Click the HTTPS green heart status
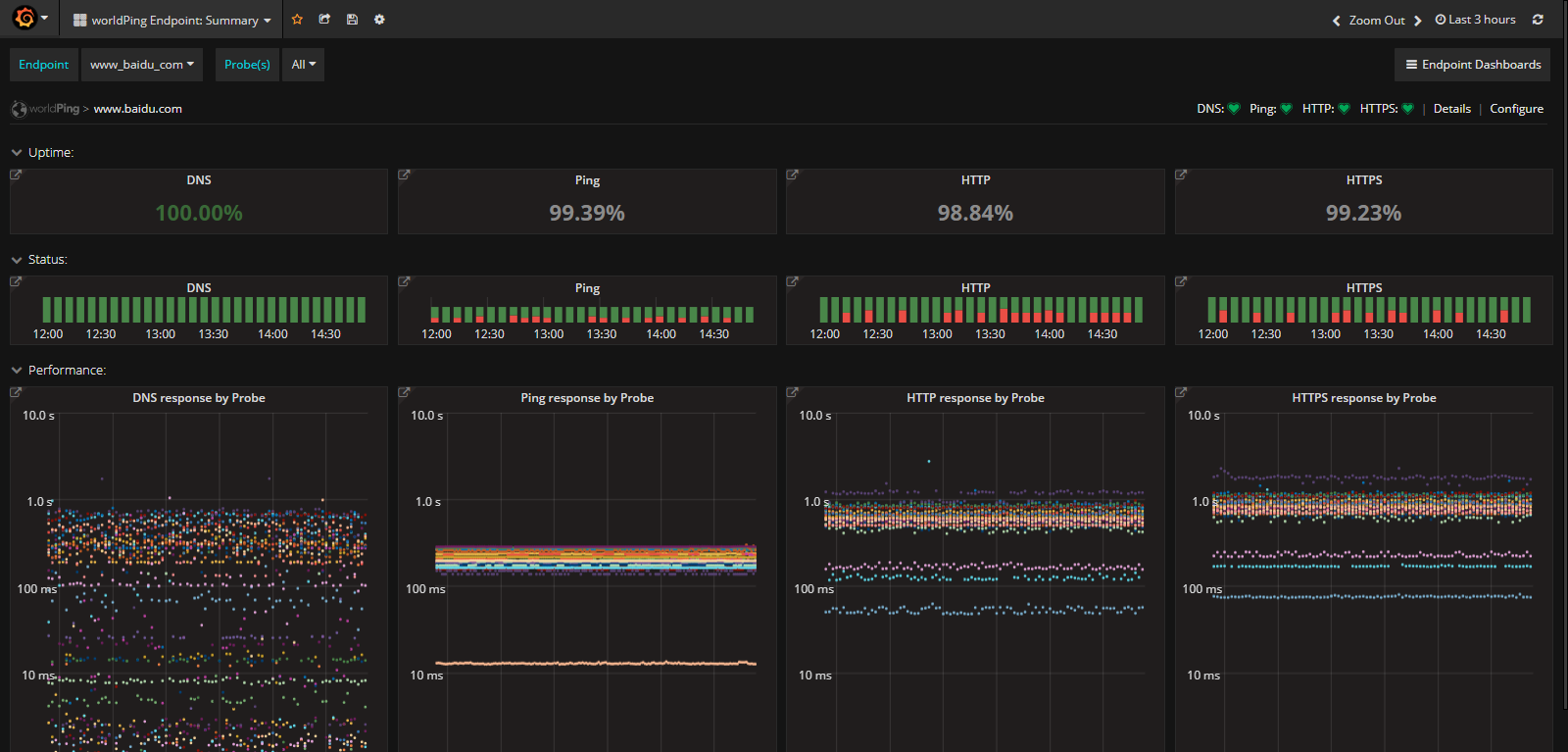 (1407, 109)
